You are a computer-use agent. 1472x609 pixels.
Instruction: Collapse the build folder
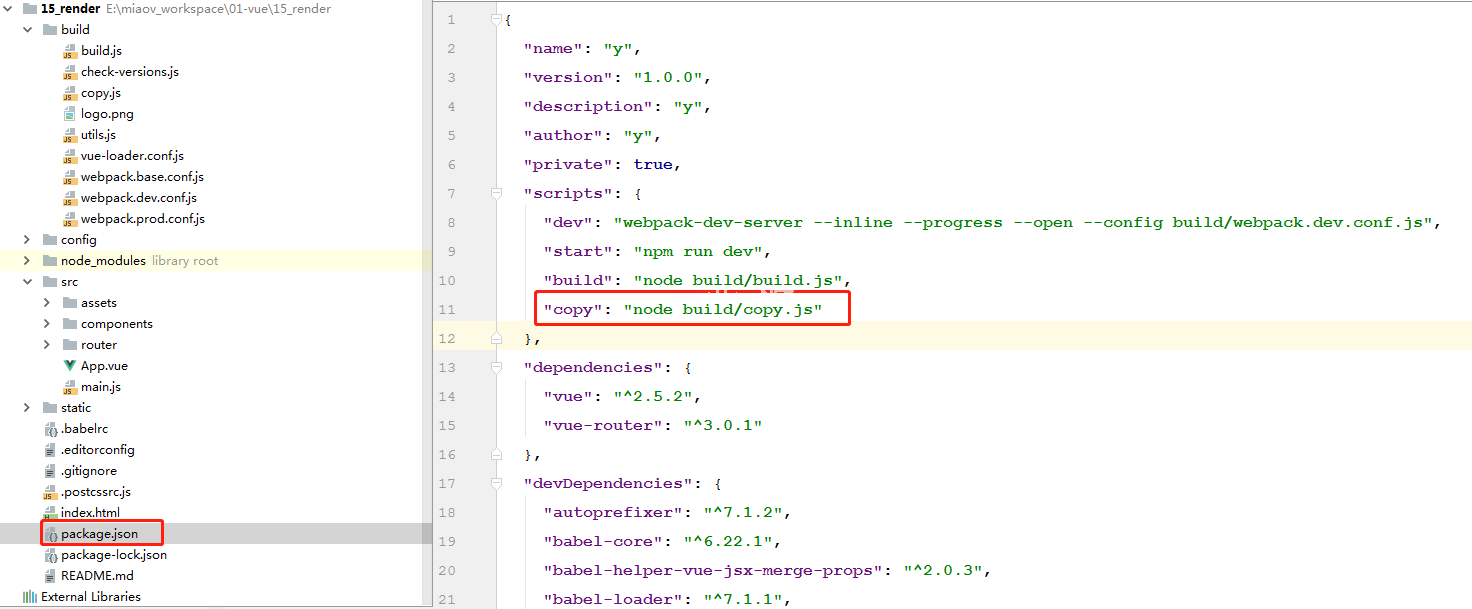(27, 30)
